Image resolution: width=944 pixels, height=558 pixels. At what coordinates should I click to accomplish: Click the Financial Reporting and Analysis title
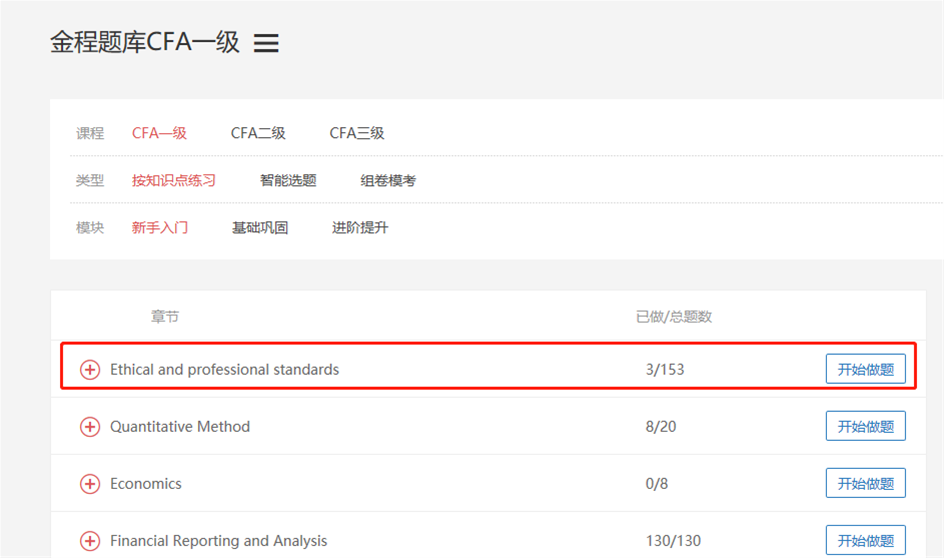[x=219, y=541]
